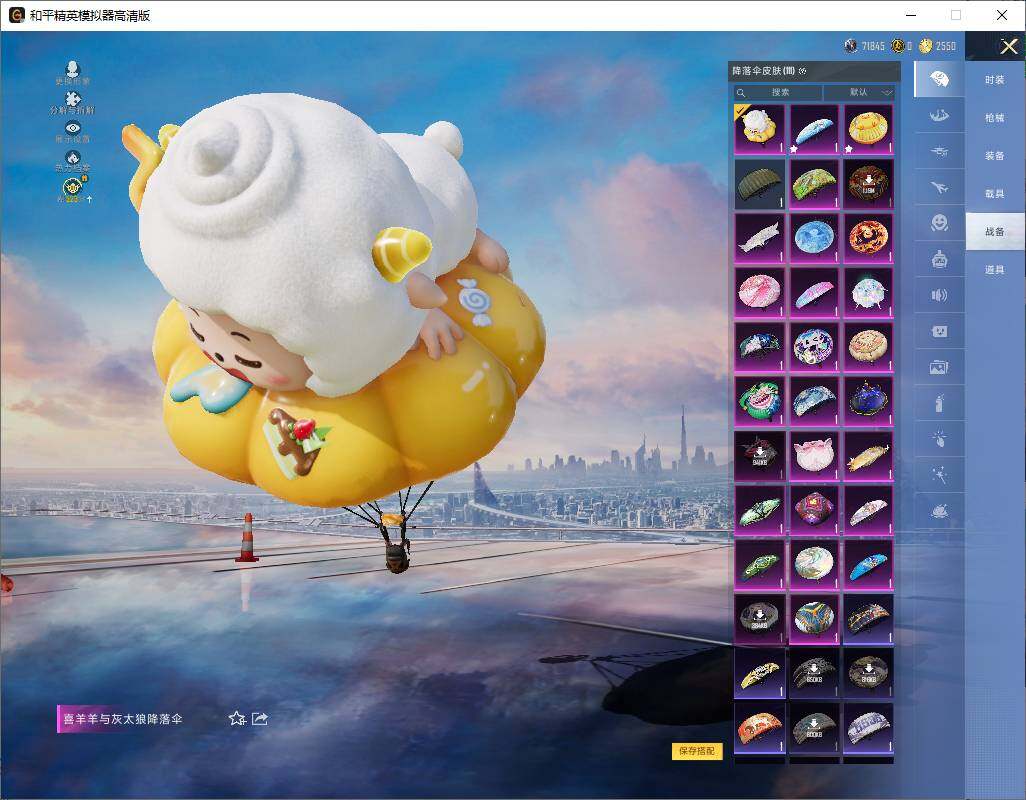Select the pink pig face parachute thumbnail

(x=814, y=455)
